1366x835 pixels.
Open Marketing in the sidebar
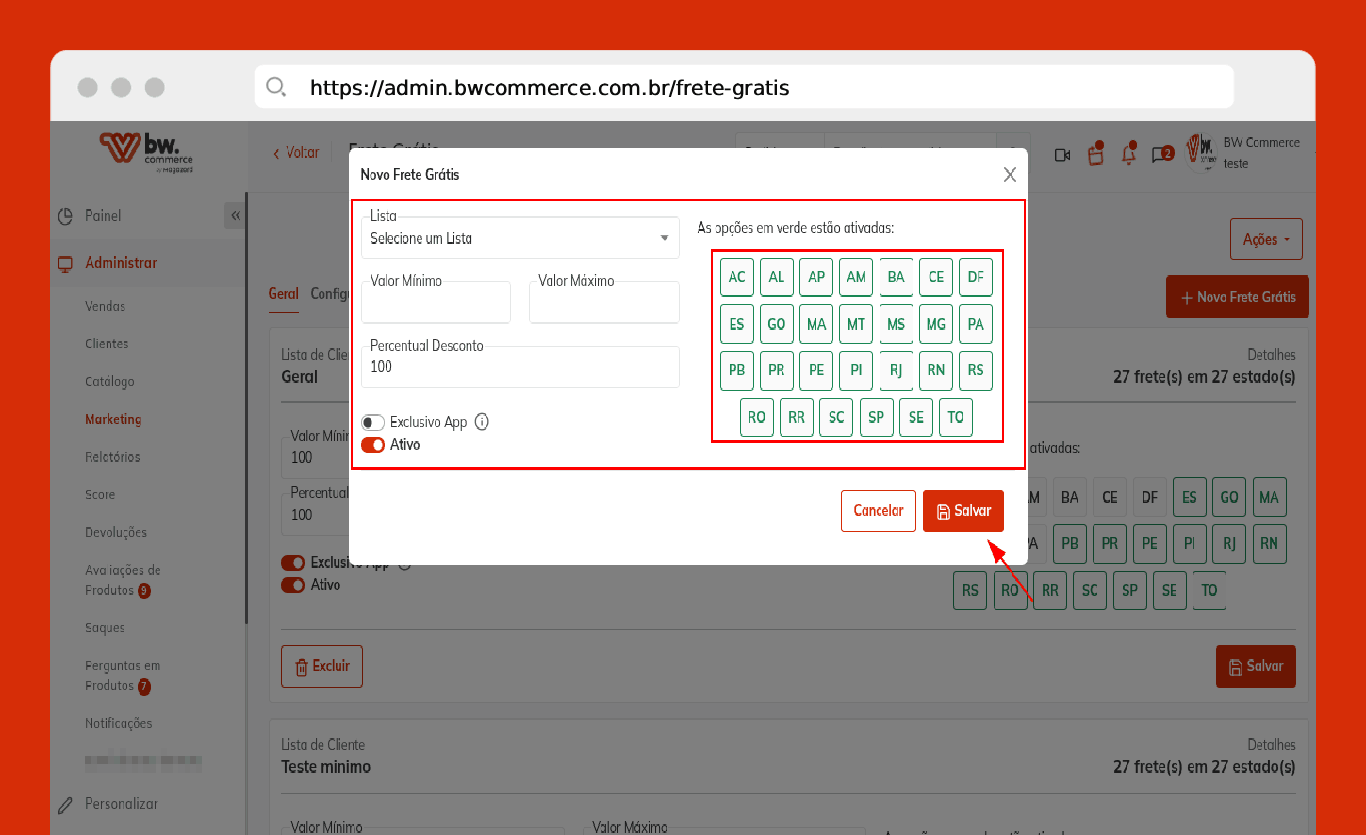click(113, 420)
